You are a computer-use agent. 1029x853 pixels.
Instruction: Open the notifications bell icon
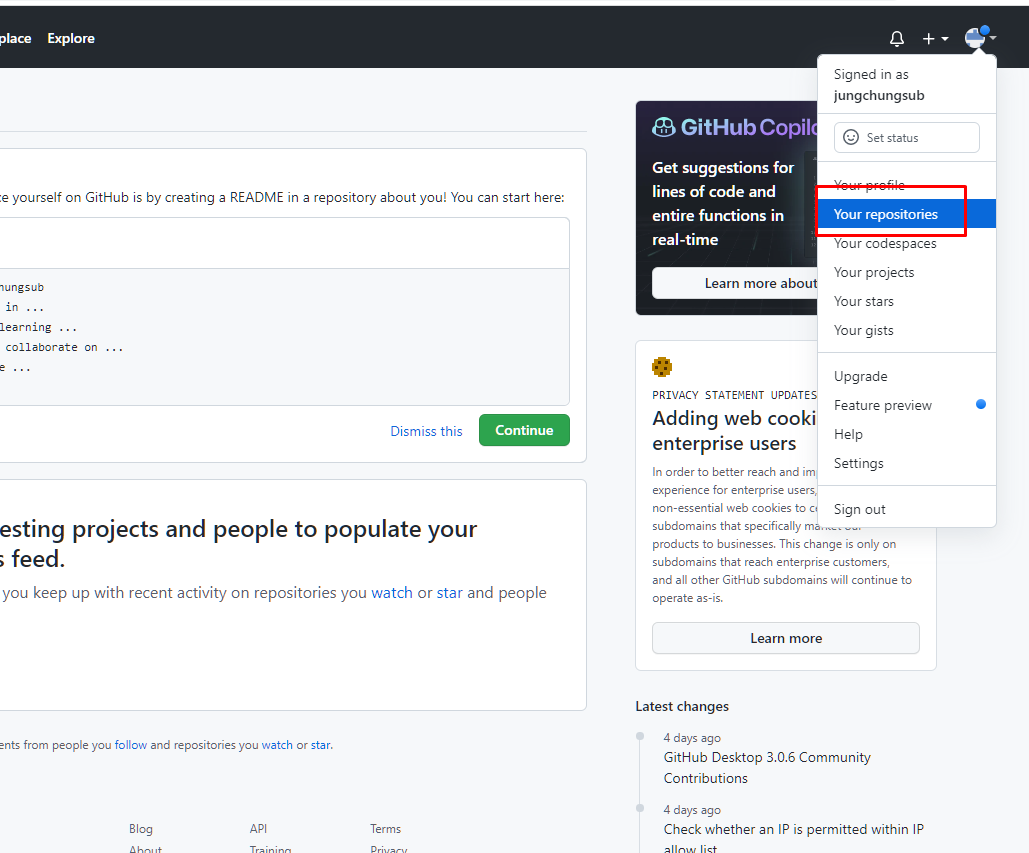click(896, 39)
